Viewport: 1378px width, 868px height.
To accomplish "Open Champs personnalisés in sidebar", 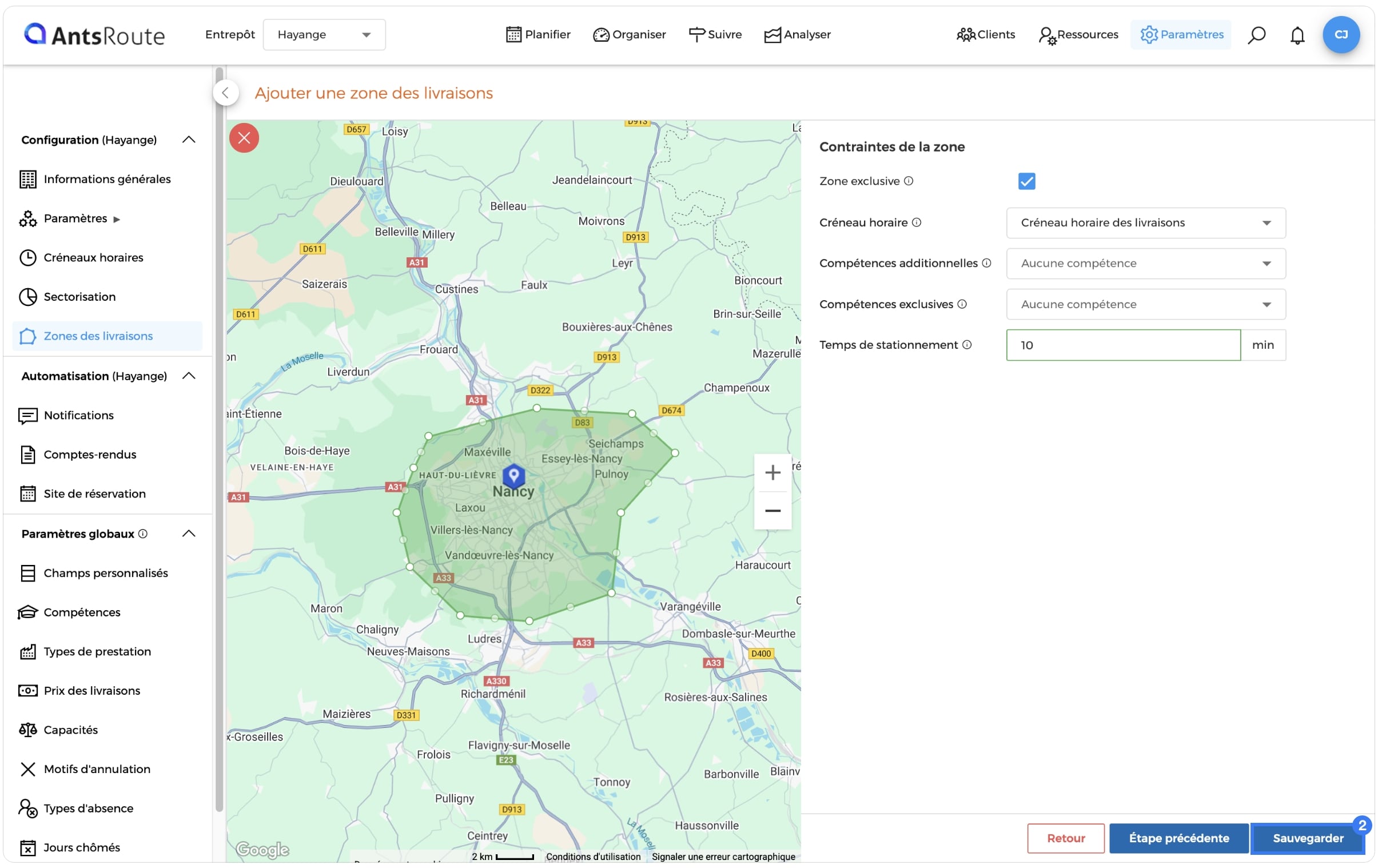I will pos(107,574).
